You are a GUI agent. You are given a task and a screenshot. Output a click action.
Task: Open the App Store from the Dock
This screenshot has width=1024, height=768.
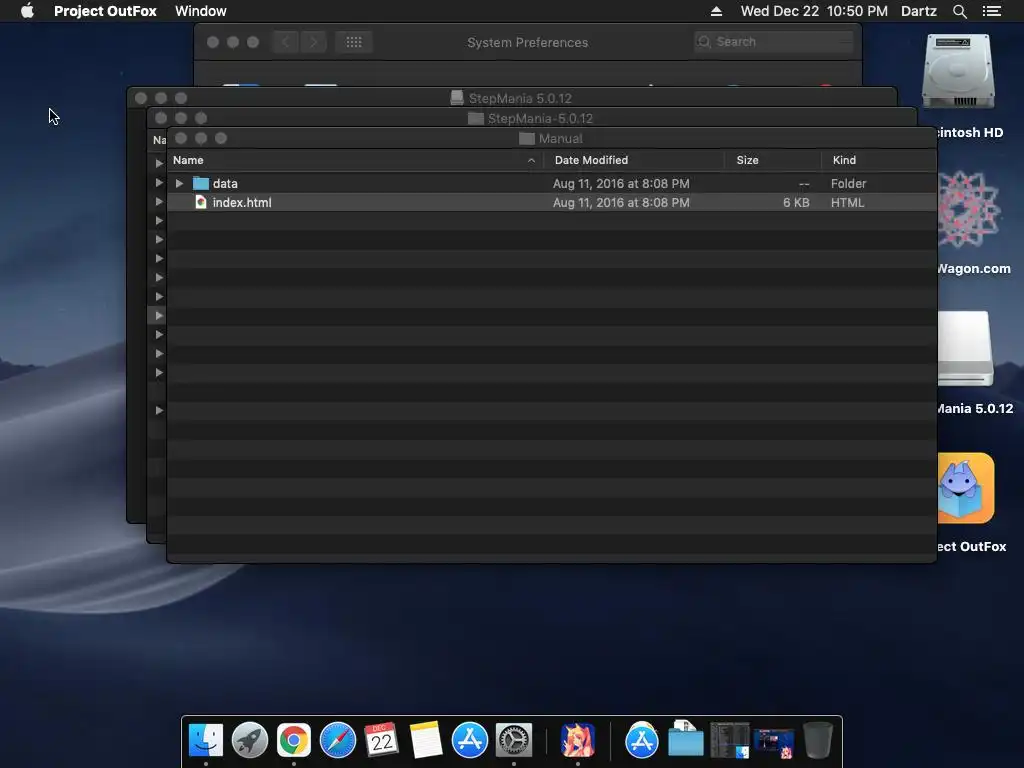coord(470,740)
